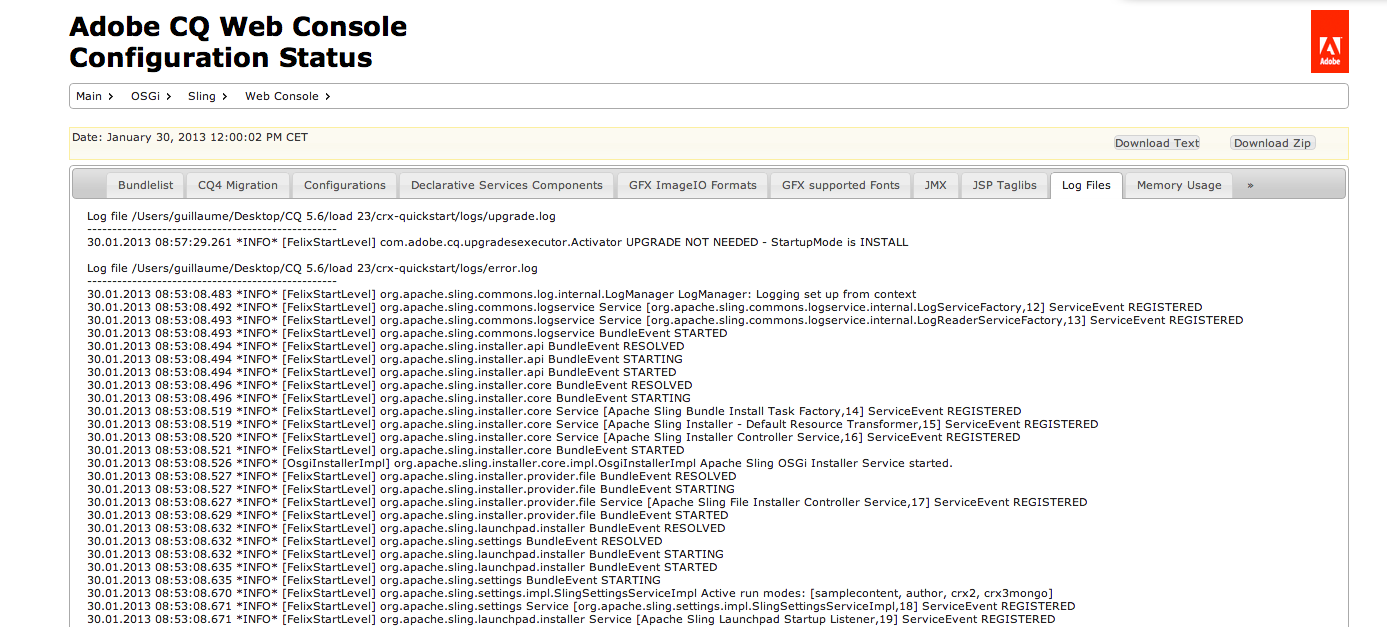Click the provider.file BundleEvent STARTED line

coord(408,515)
